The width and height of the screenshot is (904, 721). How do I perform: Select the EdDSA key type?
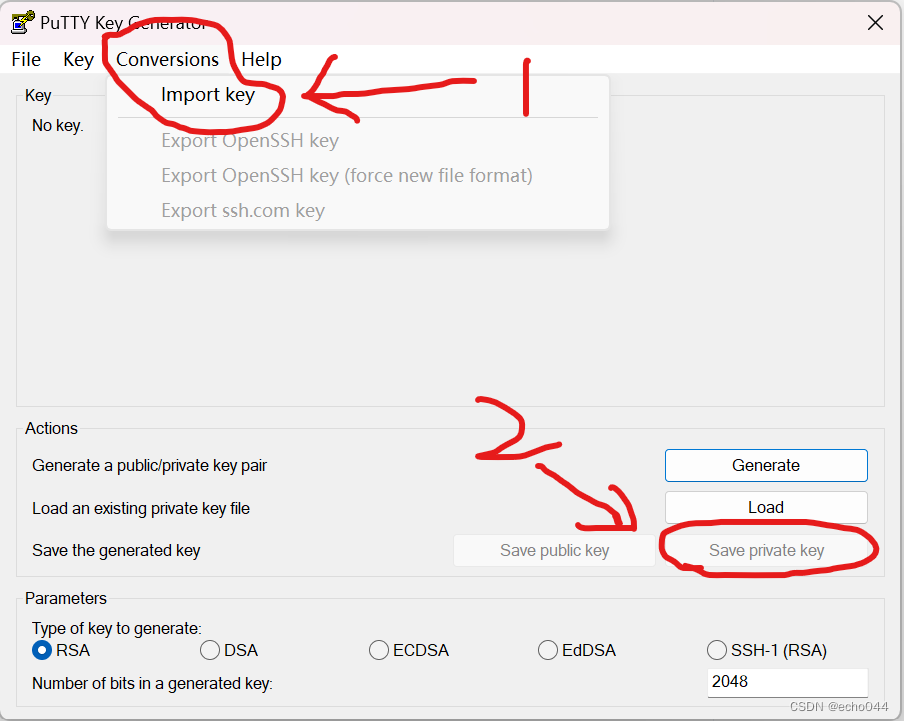(x=577, y=650)
